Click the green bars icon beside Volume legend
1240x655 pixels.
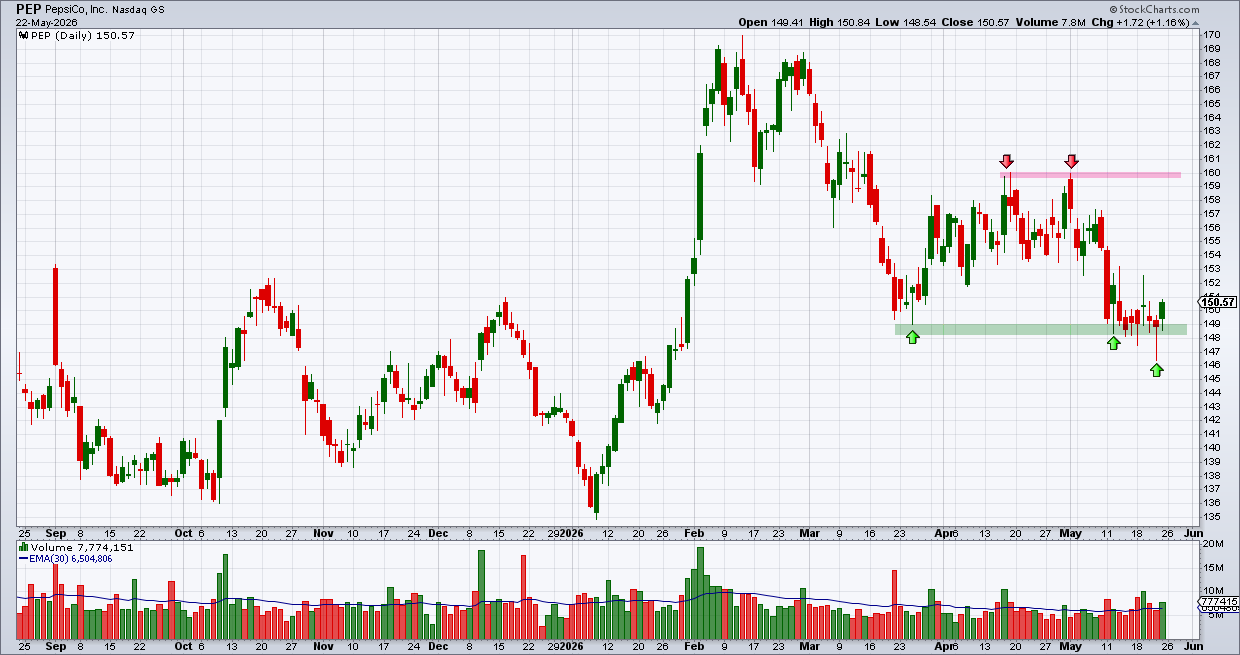(24, 547)
